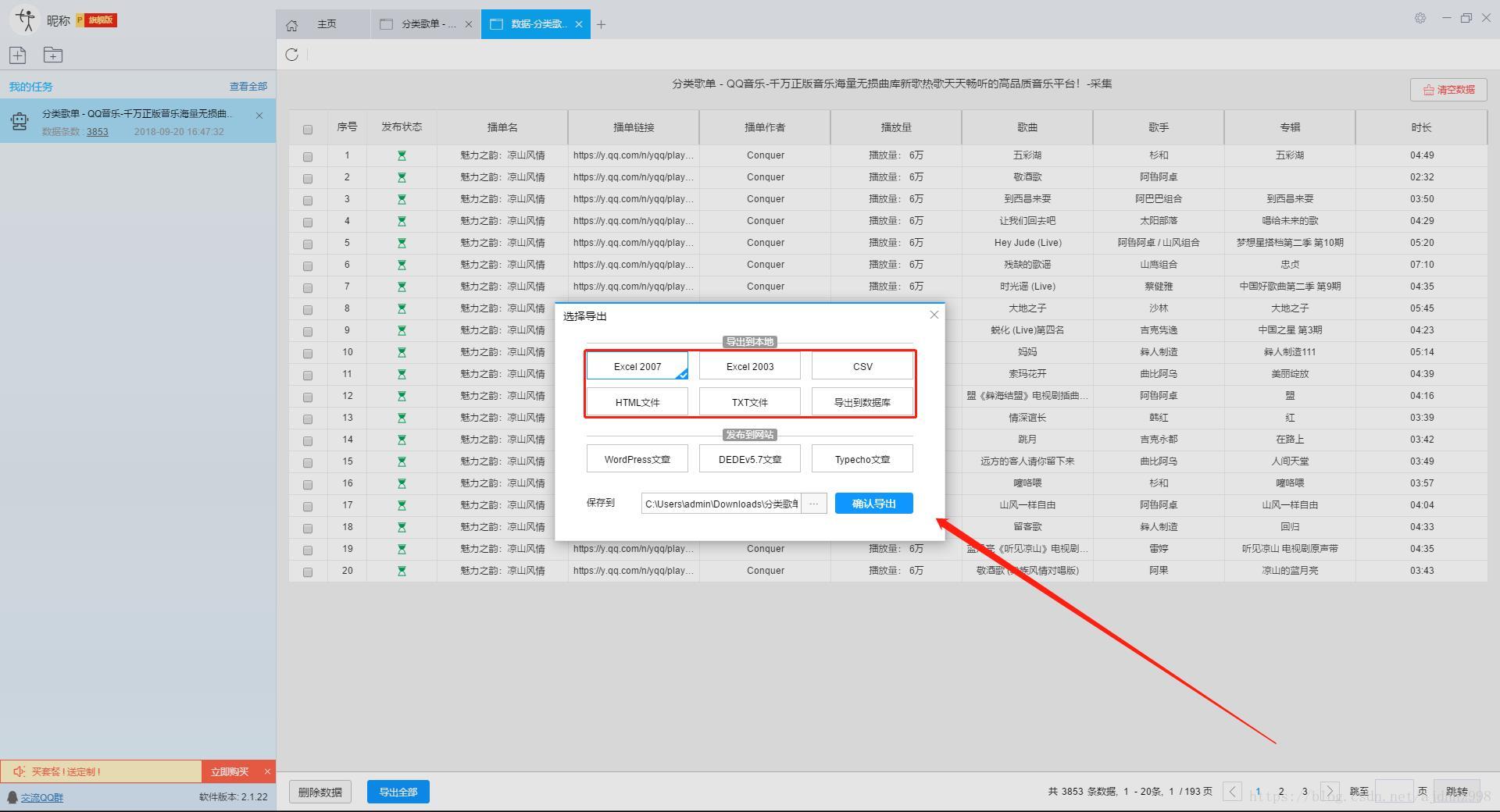This screenshot has height=812, width=1500.
Task: Click the 旗舰版 badge
Action: [96, 20]
